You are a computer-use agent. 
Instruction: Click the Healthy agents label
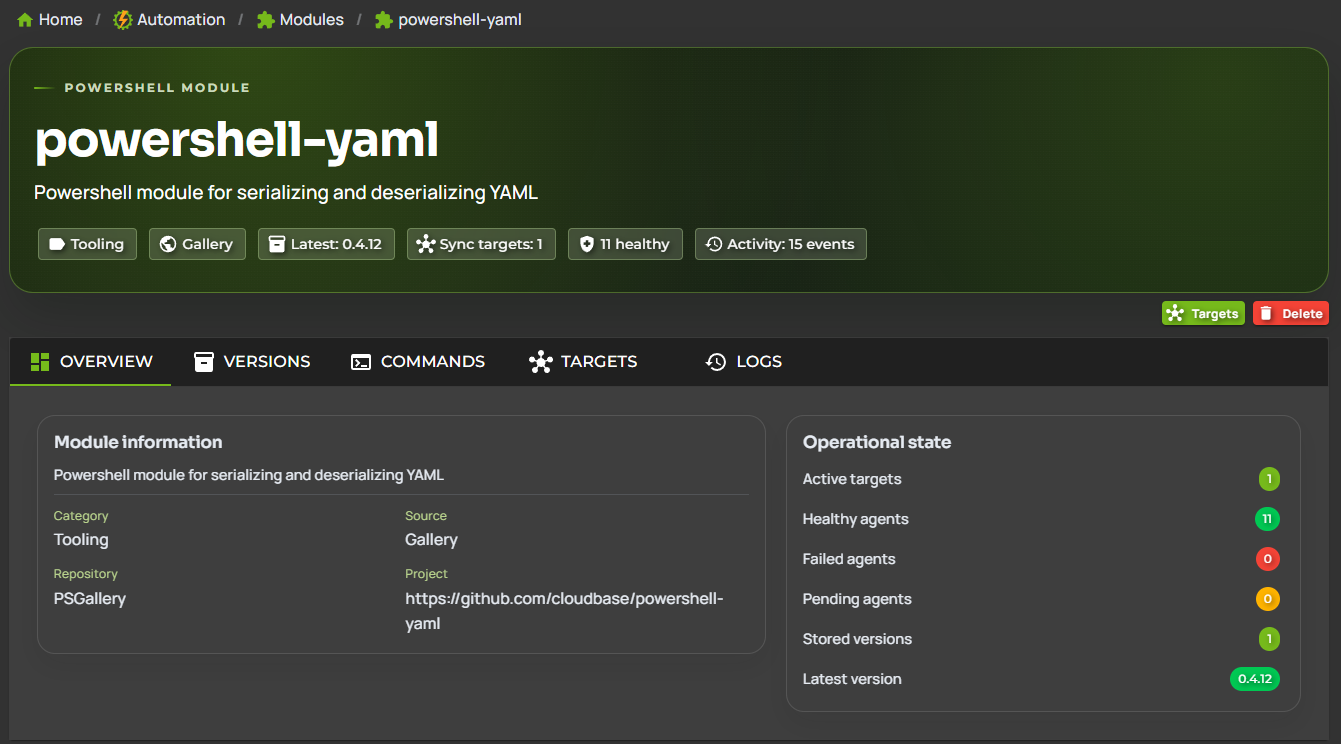point(856,519)
